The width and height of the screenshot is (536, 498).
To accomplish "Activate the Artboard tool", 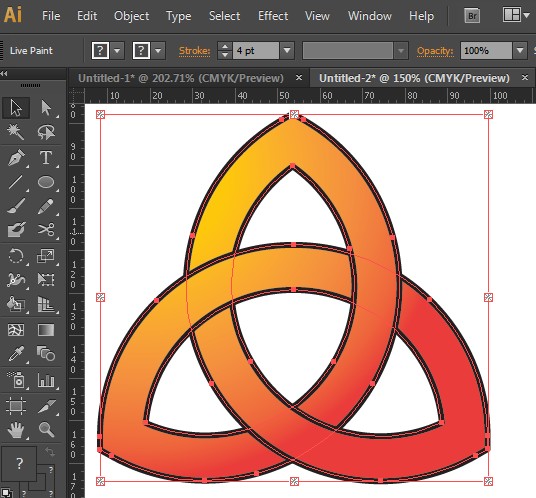I will (x=16, y=406).
